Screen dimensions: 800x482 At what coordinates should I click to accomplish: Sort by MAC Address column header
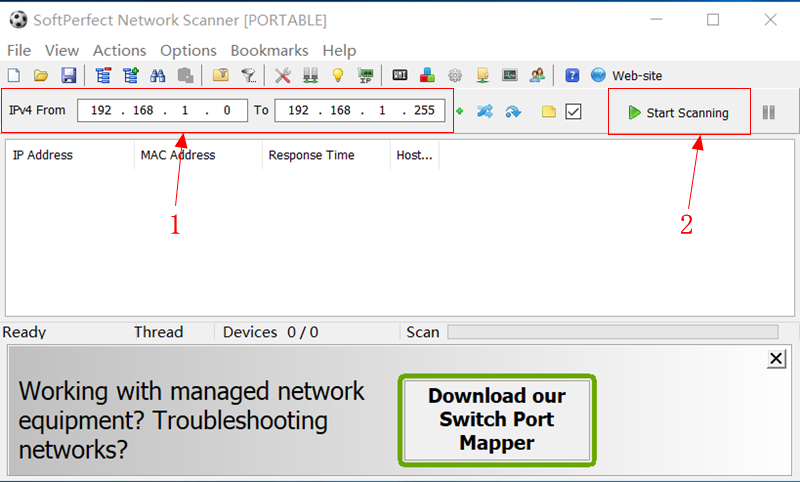198,155
